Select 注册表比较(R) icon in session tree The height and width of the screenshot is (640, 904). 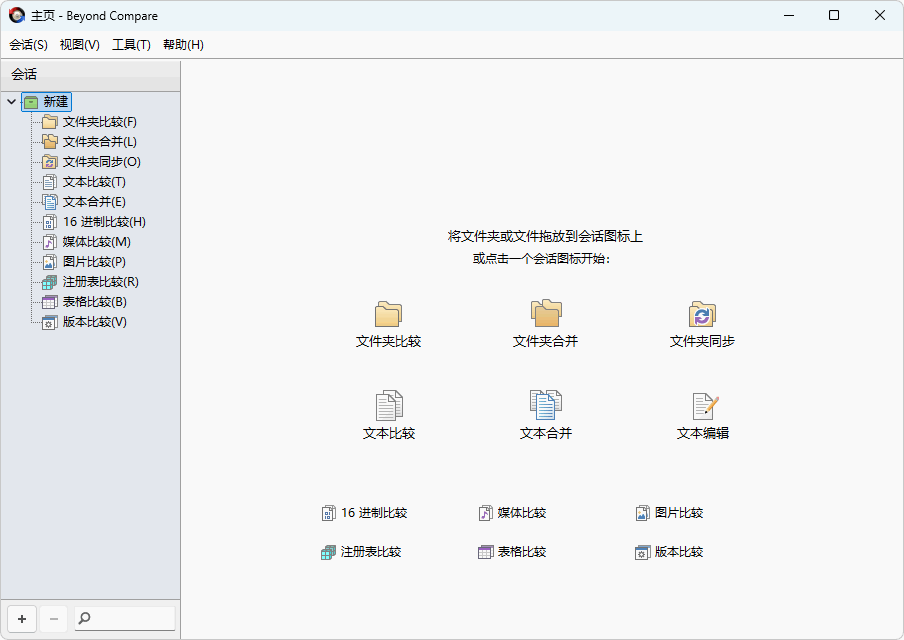tap(50, 282)
